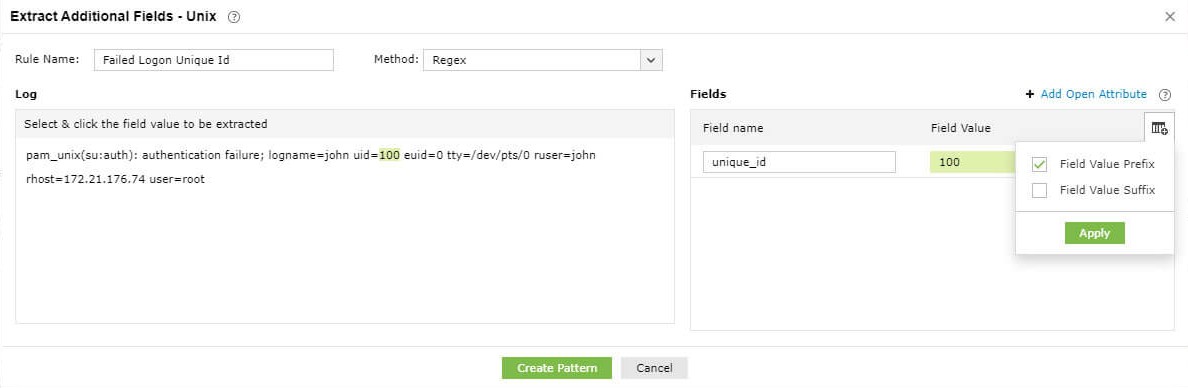Click the unique_id field name input
This screenshot has height=388, width=1188.
click(799, 162)
